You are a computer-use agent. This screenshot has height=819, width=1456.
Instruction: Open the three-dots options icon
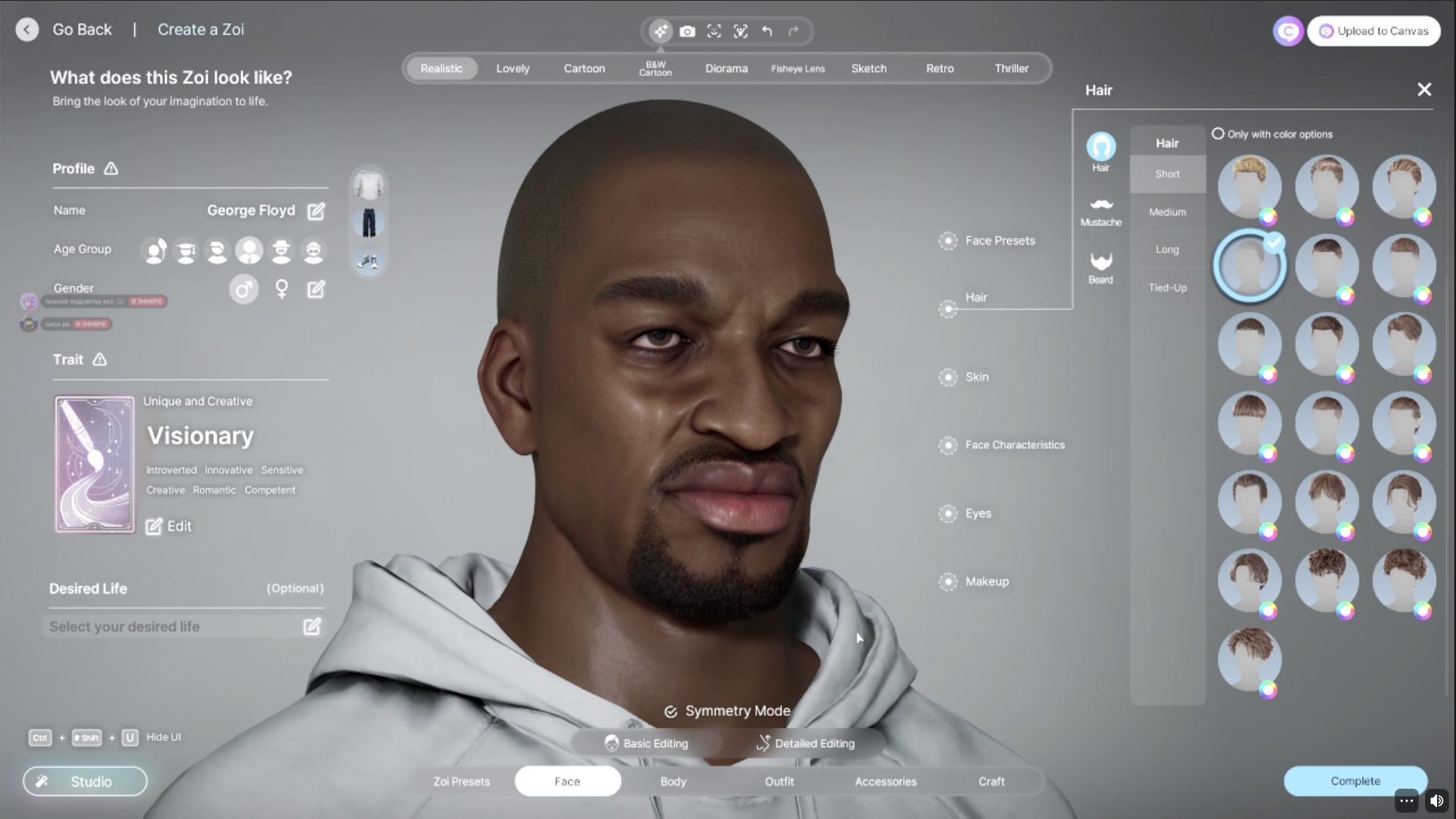coord(1407,801)
